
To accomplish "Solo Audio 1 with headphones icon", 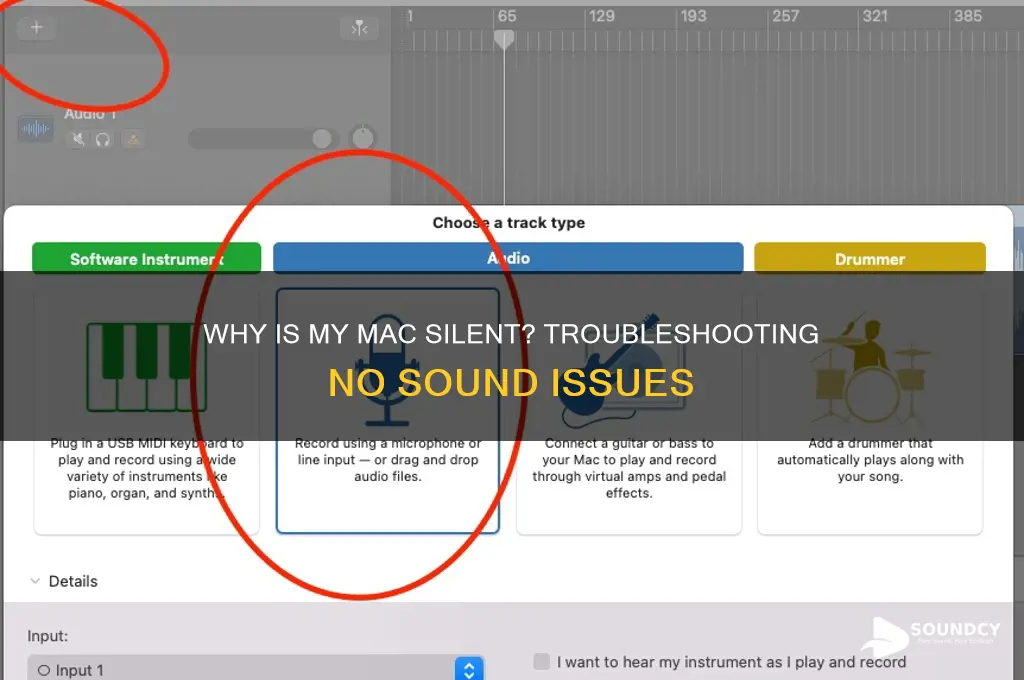I will pyautogui.click(x=103, y=139).
